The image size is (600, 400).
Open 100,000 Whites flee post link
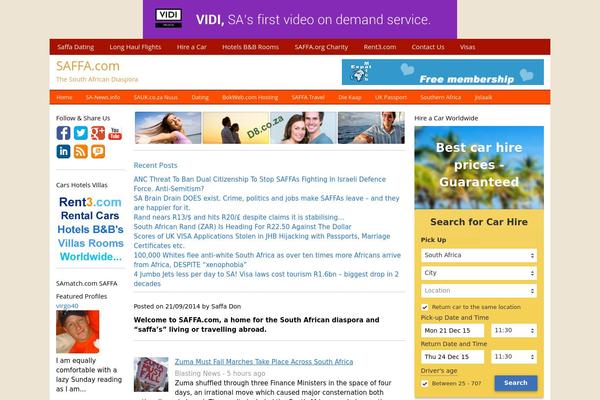pyautogui.click(x=267, y=260)
